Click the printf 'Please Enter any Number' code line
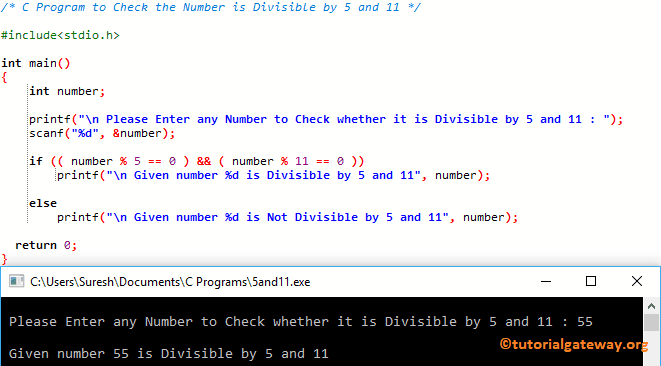The image size is (661, 366). coord(326,119)
